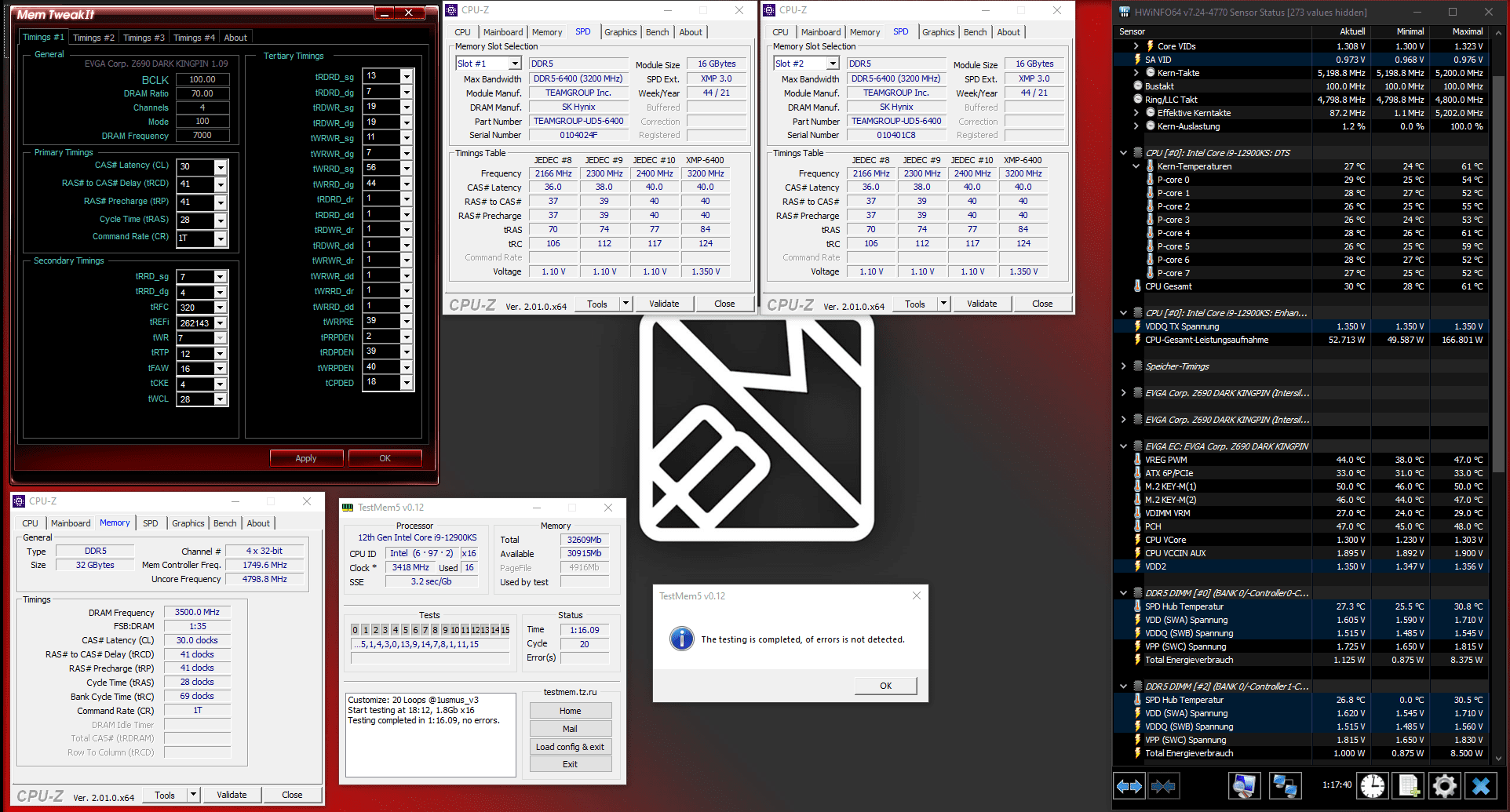This screenshot has width=1510, height=812.
Task: Expand the Speicher-Timings sensor group
Action: click(1123, 366)
